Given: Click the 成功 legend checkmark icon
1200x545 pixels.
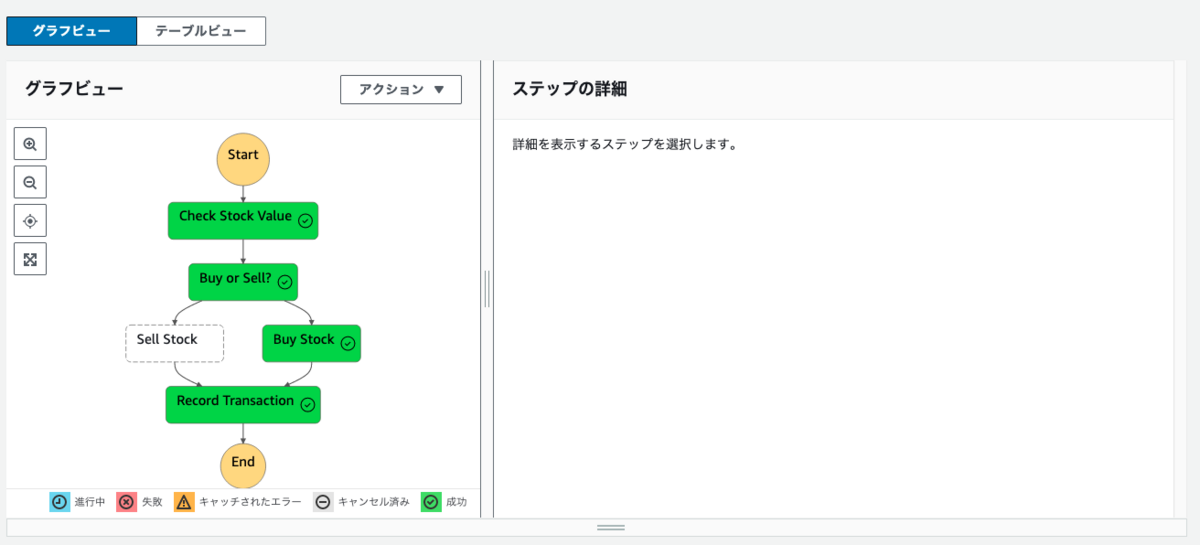Looking at the screenshot, I should point(431,502).
